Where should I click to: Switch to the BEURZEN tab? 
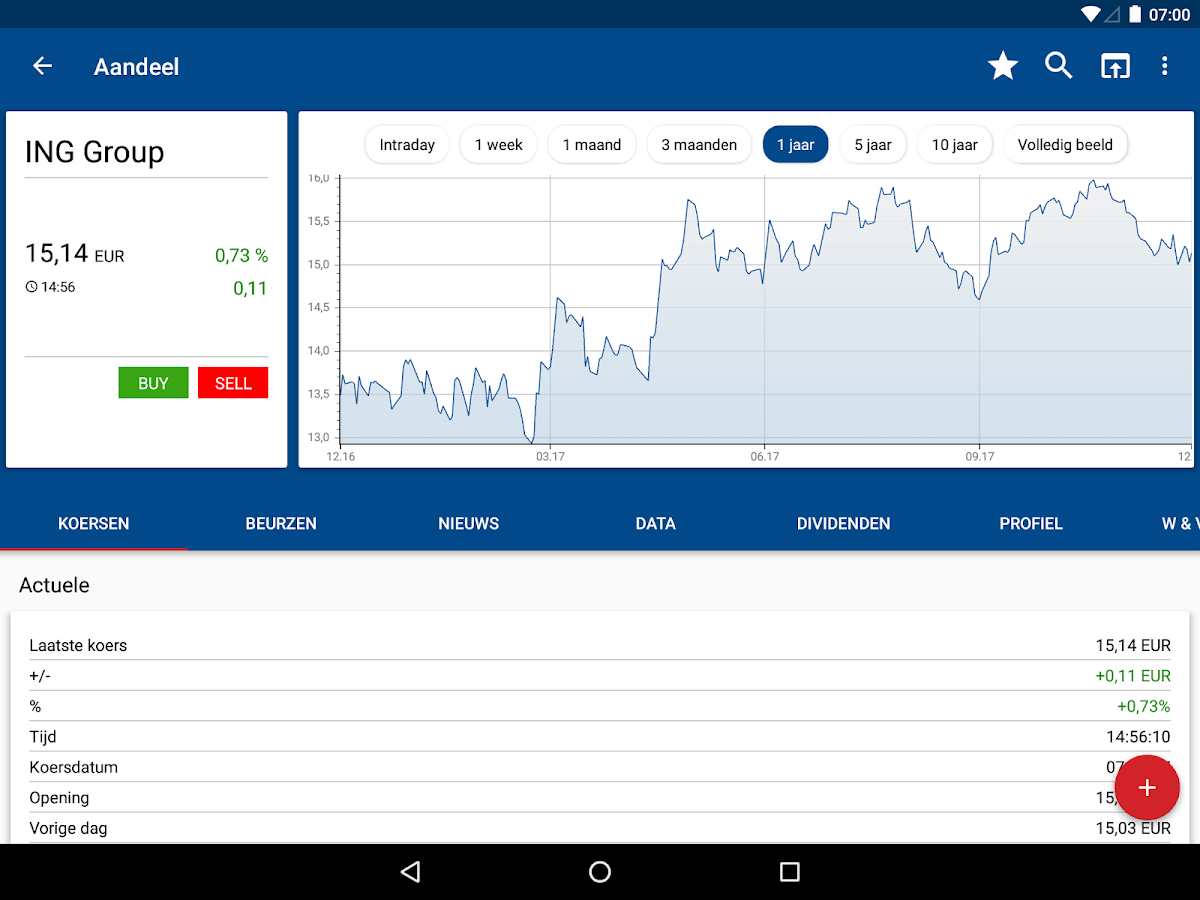[281, 523]
